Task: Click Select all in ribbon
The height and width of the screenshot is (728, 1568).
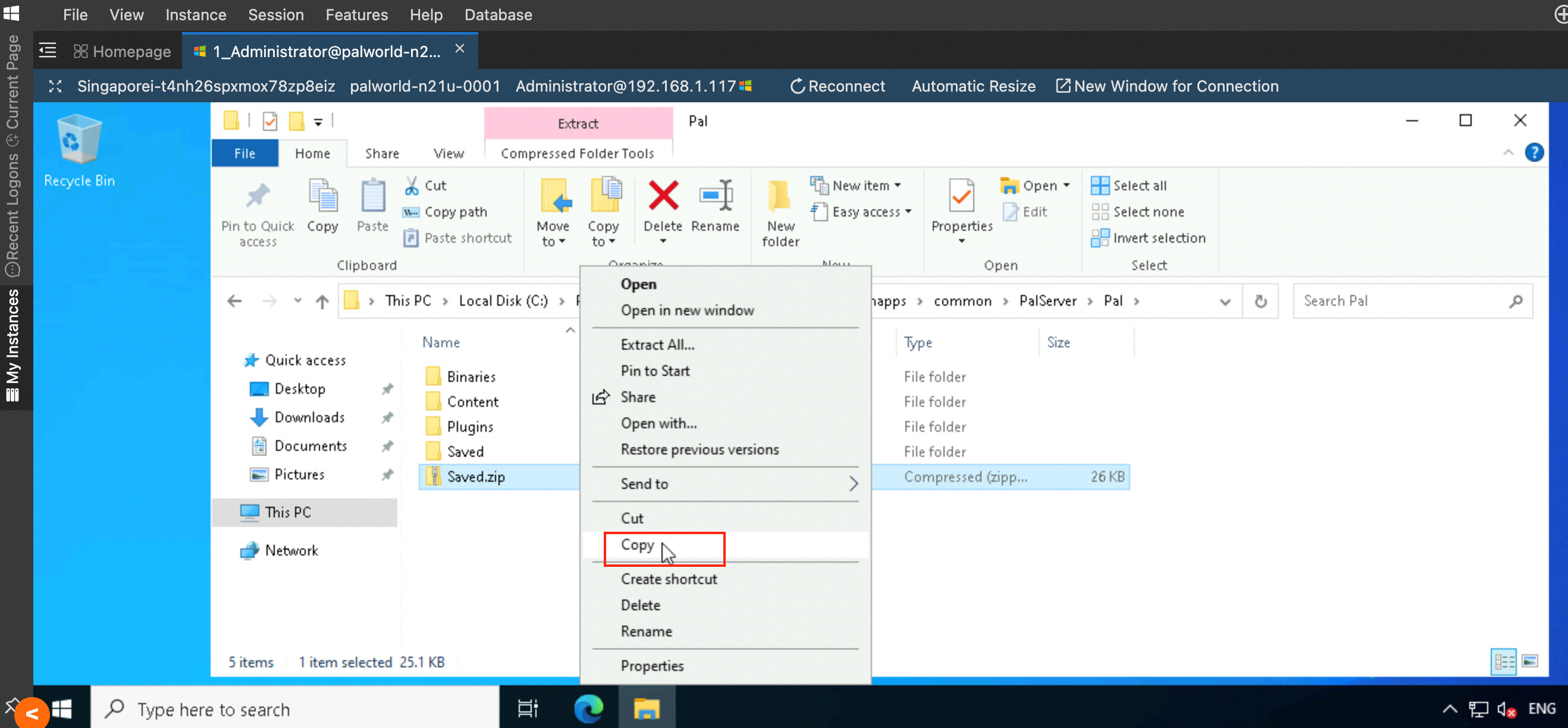Action: [1128, 186]
